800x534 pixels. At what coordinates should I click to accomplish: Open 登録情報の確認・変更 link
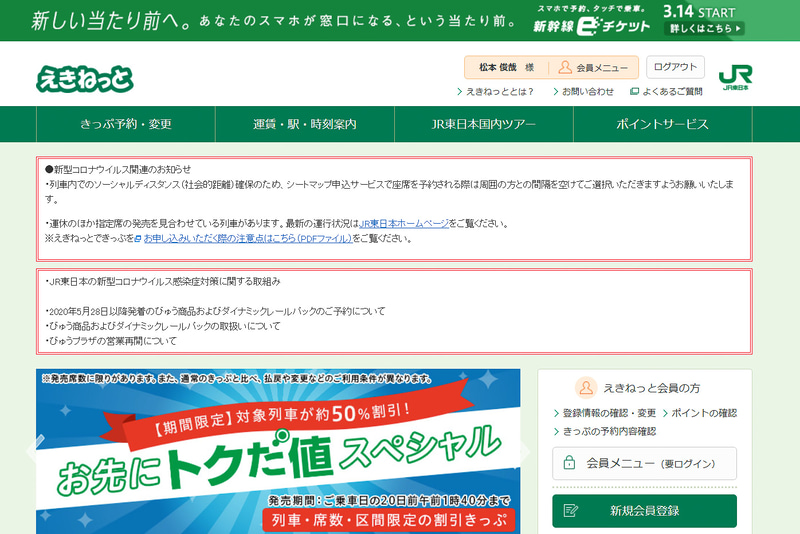tap(609, 413)
